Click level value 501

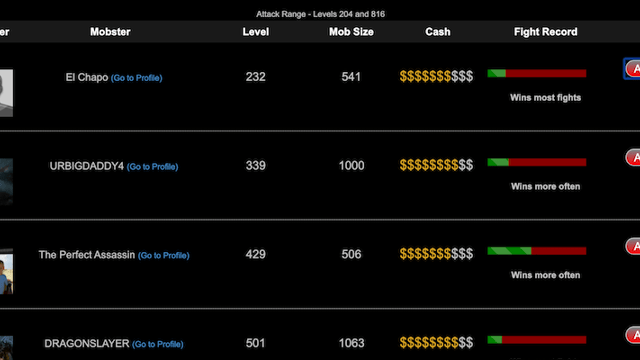point(256,343)
